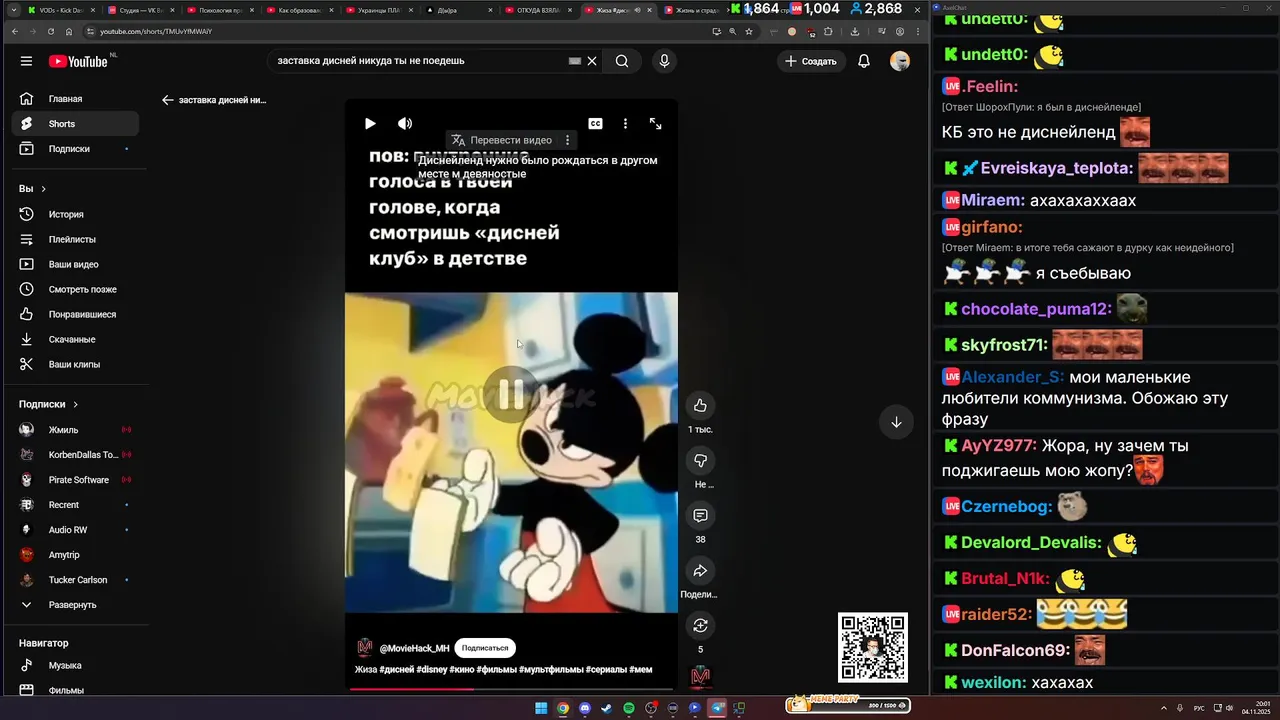Viewport: 1280px width, 720px height.
Task: Dislike the Short
Action: point(700,460)
